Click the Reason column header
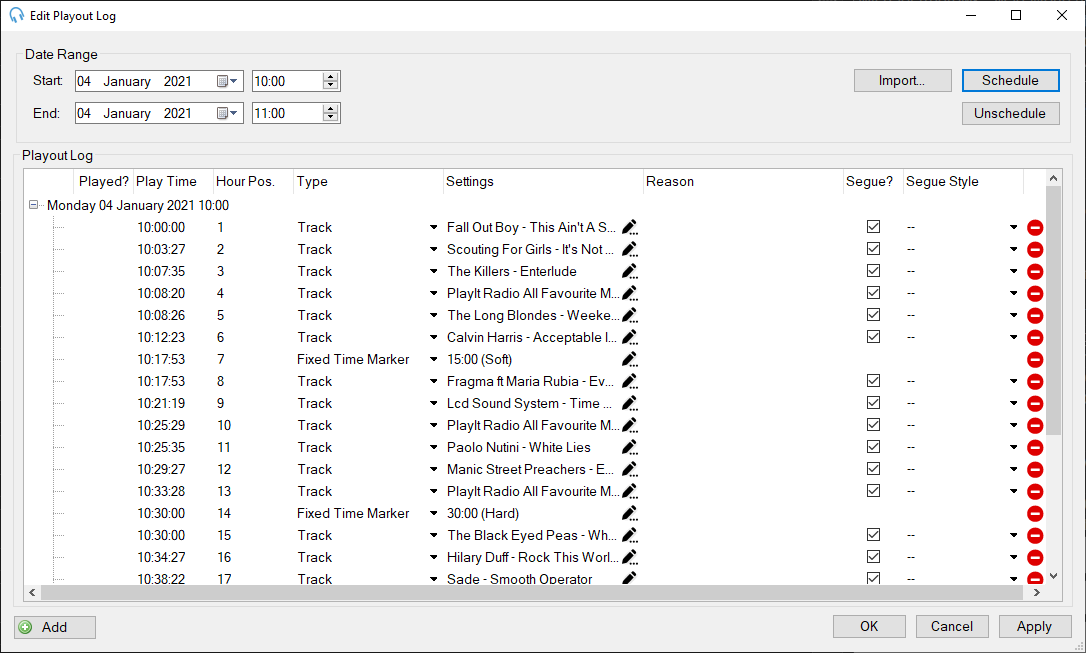The height and width of the screenshot is (653, 1086). (x=743, y=181)
